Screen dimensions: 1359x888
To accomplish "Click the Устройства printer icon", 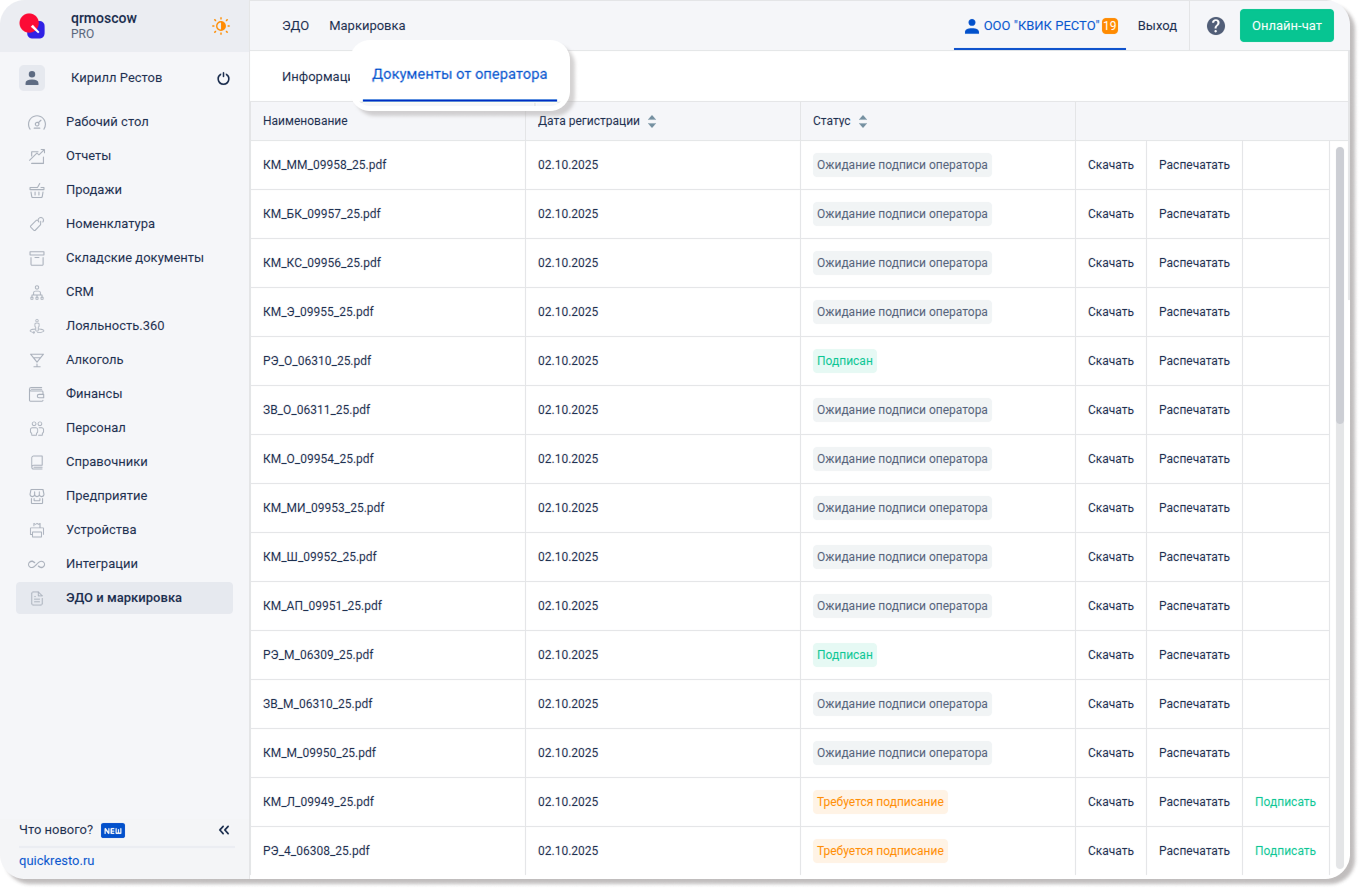I will 37,530.
